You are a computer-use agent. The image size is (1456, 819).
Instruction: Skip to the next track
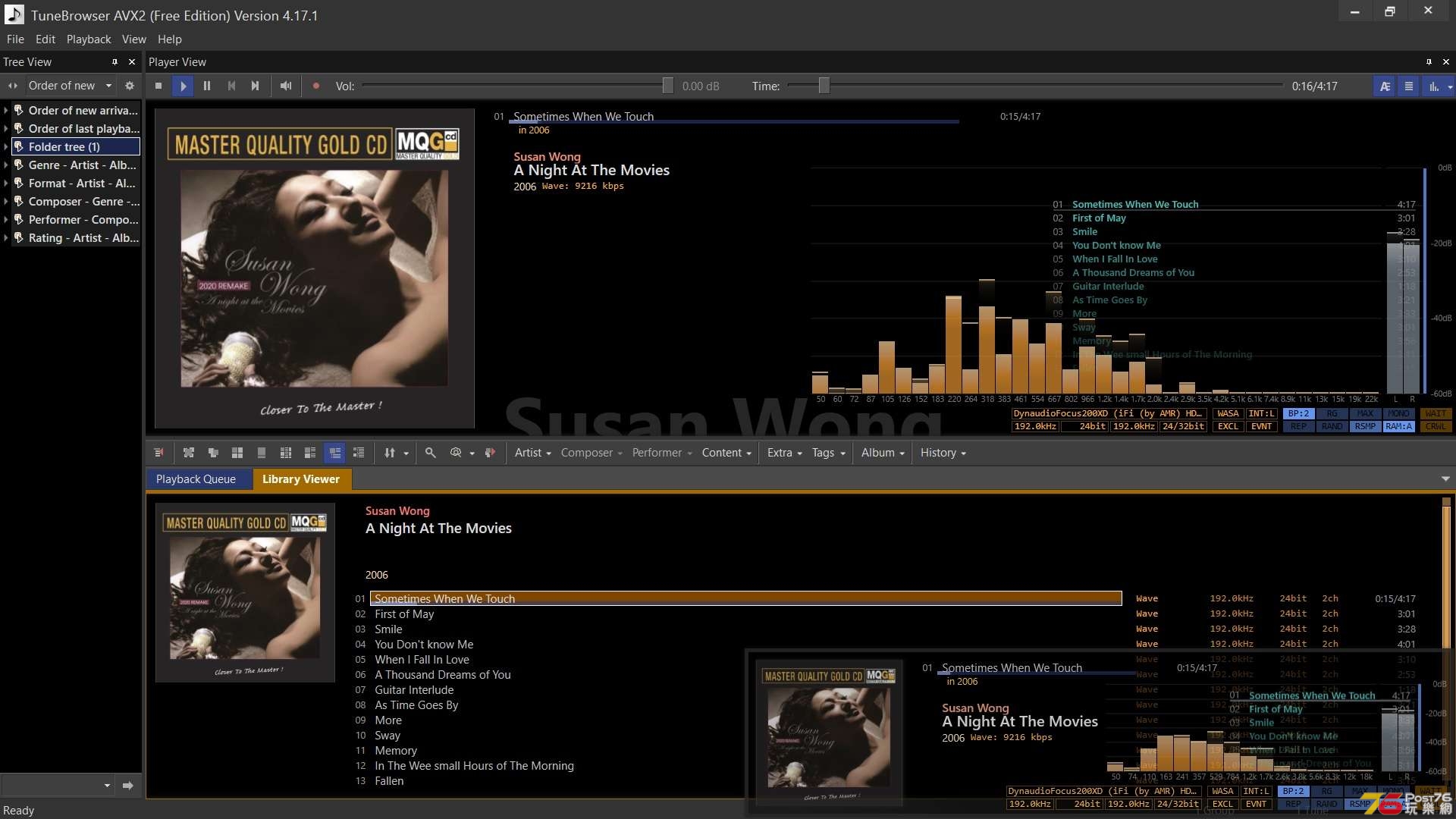[256, 86]
